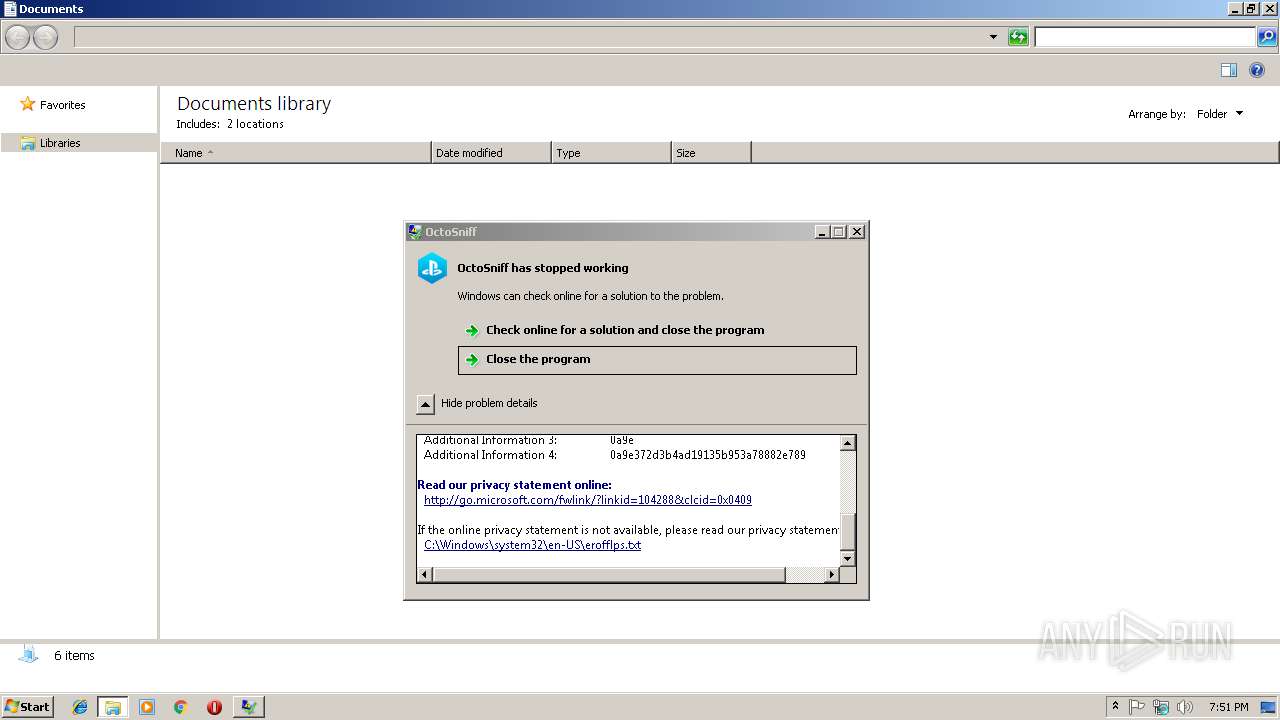Click the Documents library heading
This screenshot has width=1280, height=720.
point(254,104)
